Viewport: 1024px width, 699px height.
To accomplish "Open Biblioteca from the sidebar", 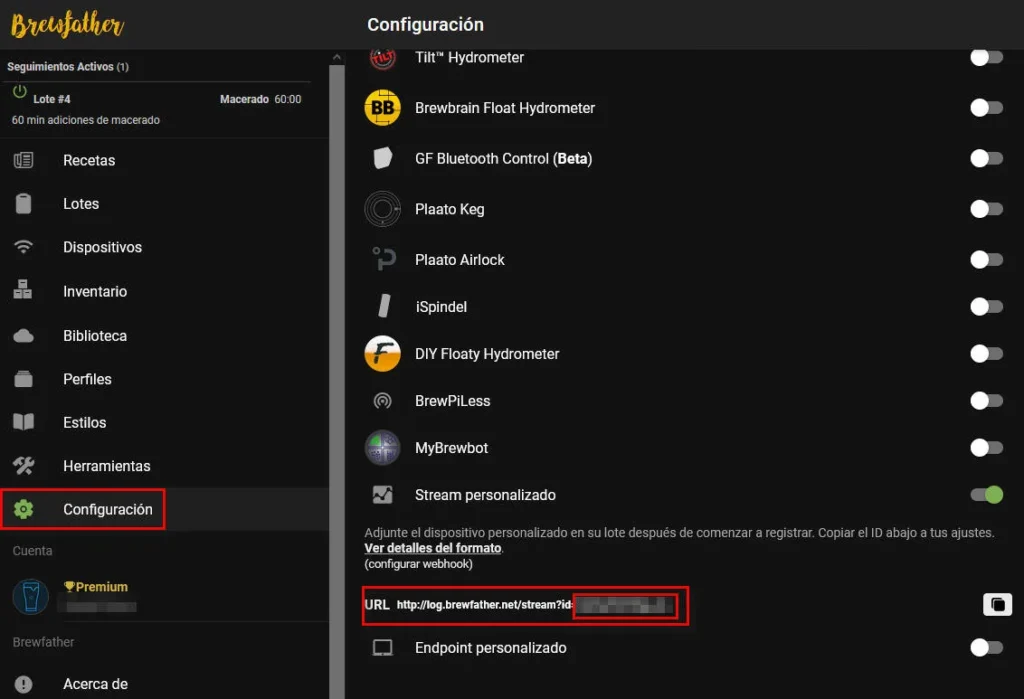I will pyautogui.click(x=165, y=336).
